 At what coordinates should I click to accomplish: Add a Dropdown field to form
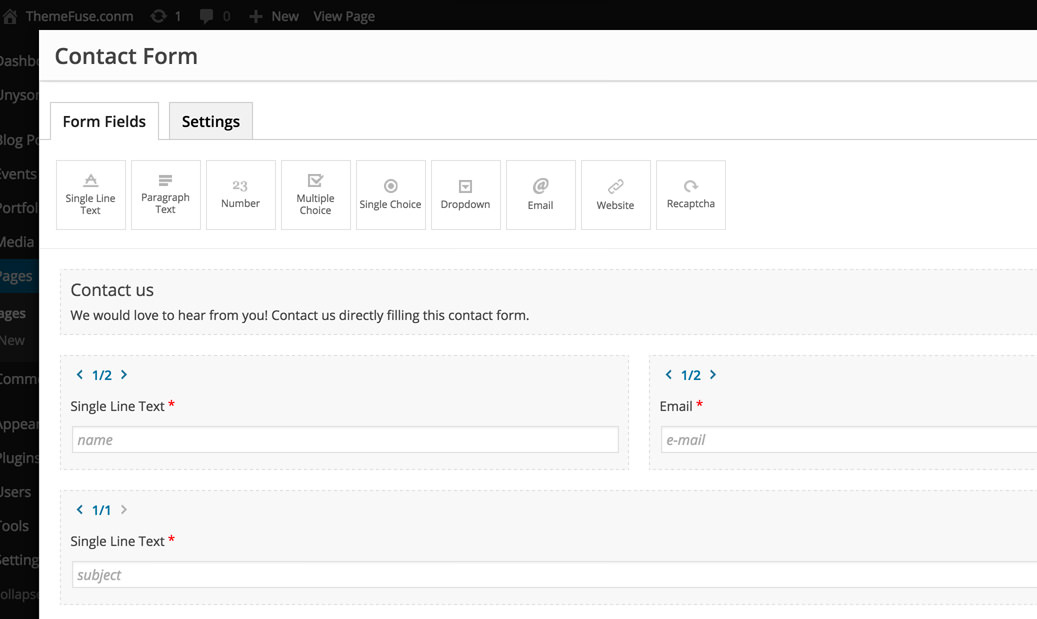[466, 195]
